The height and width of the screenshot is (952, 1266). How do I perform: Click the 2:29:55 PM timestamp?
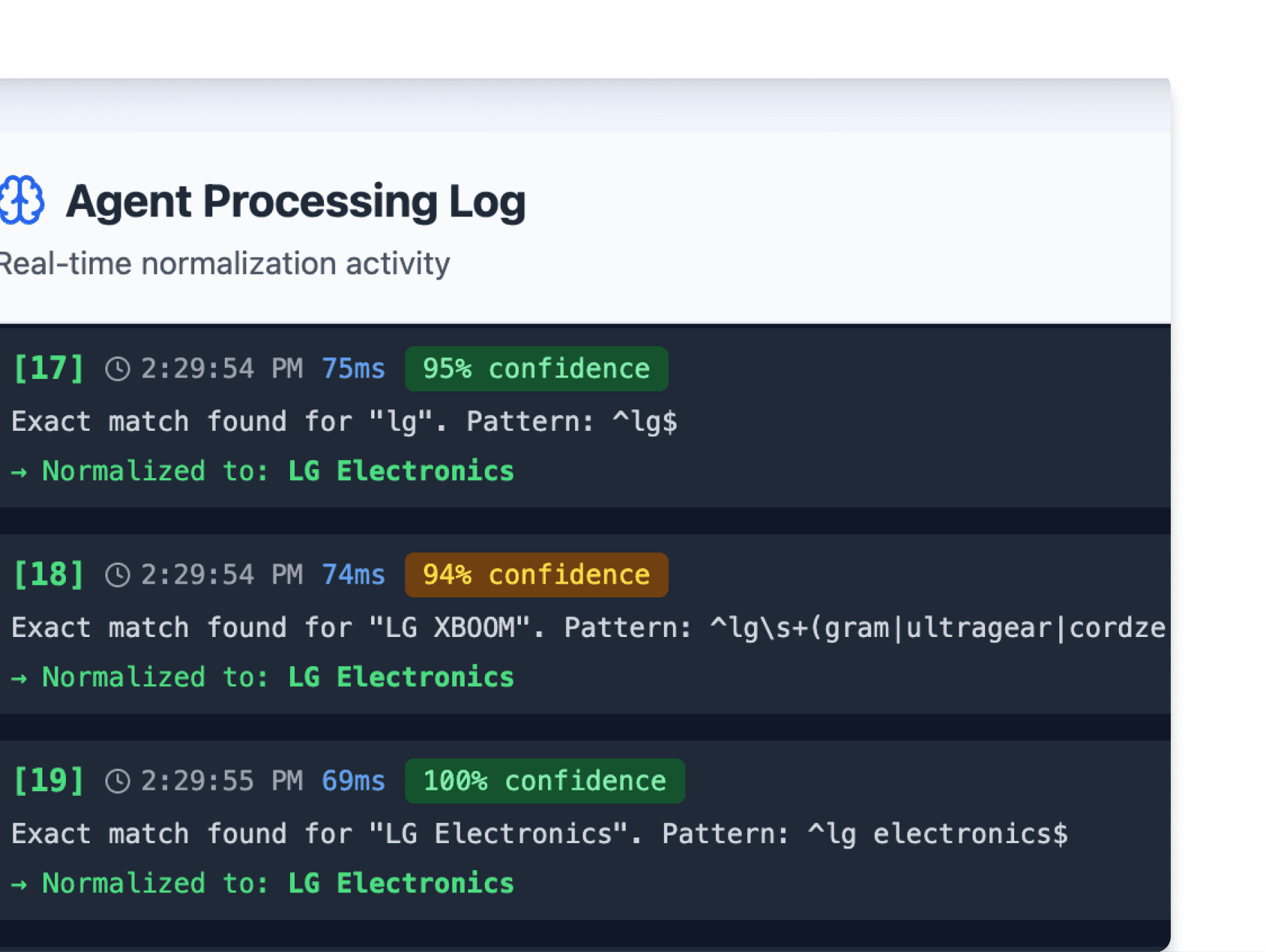222,781
